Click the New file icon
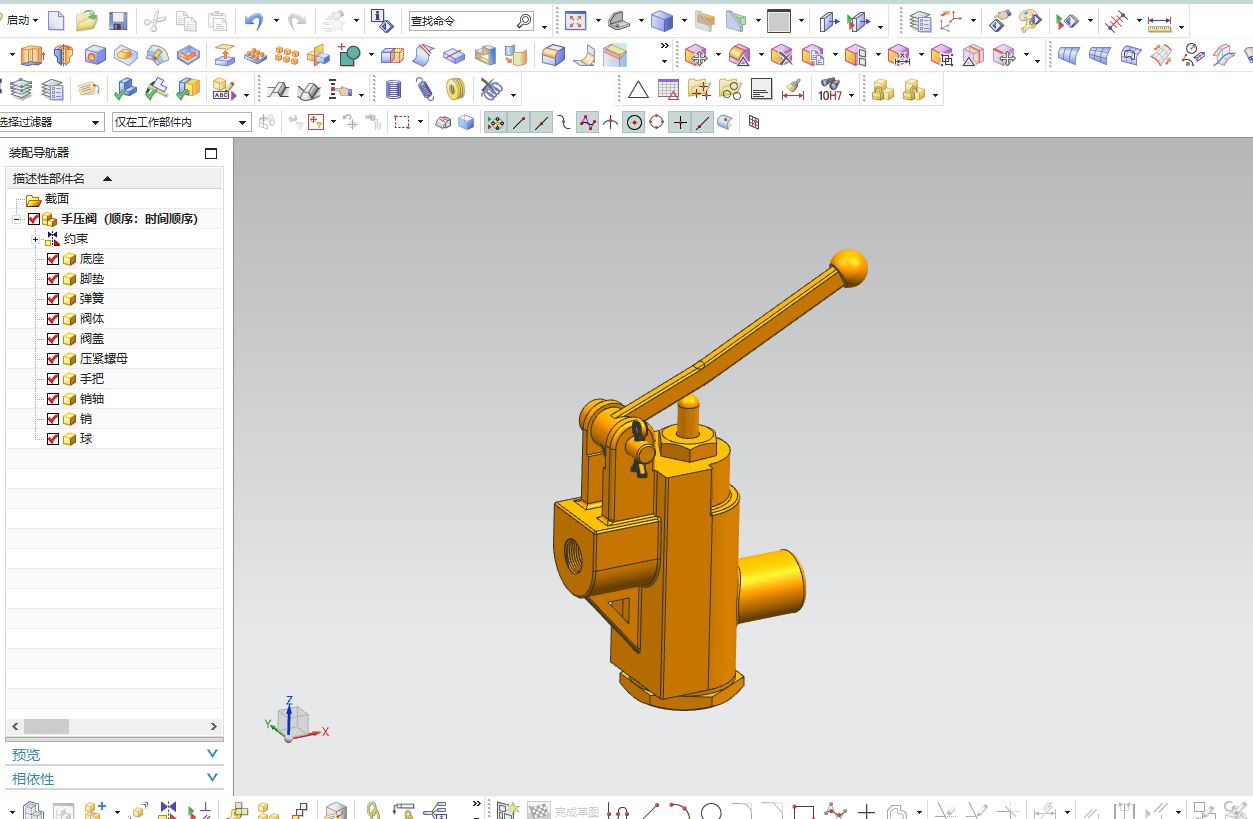 (57, 20)
